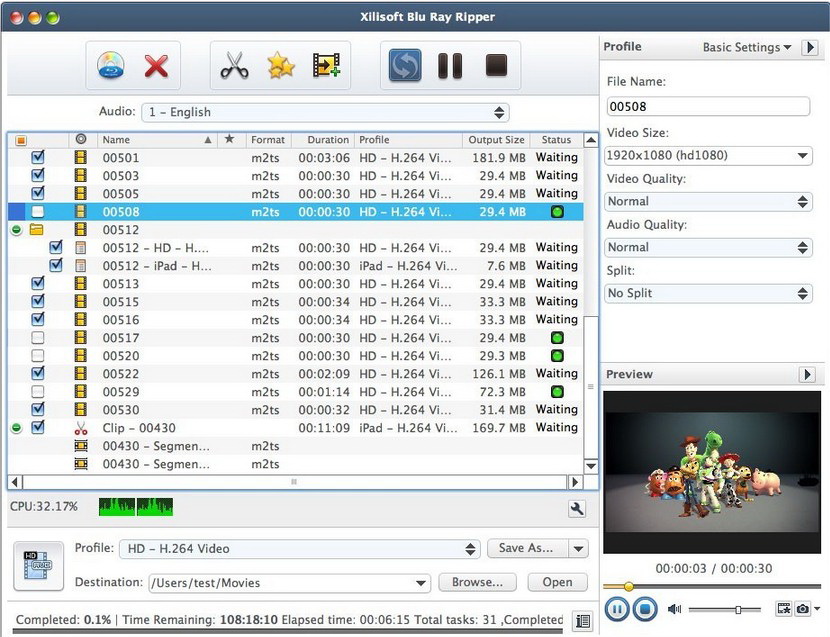Open preferences with the wrench icon

point(577,509)
